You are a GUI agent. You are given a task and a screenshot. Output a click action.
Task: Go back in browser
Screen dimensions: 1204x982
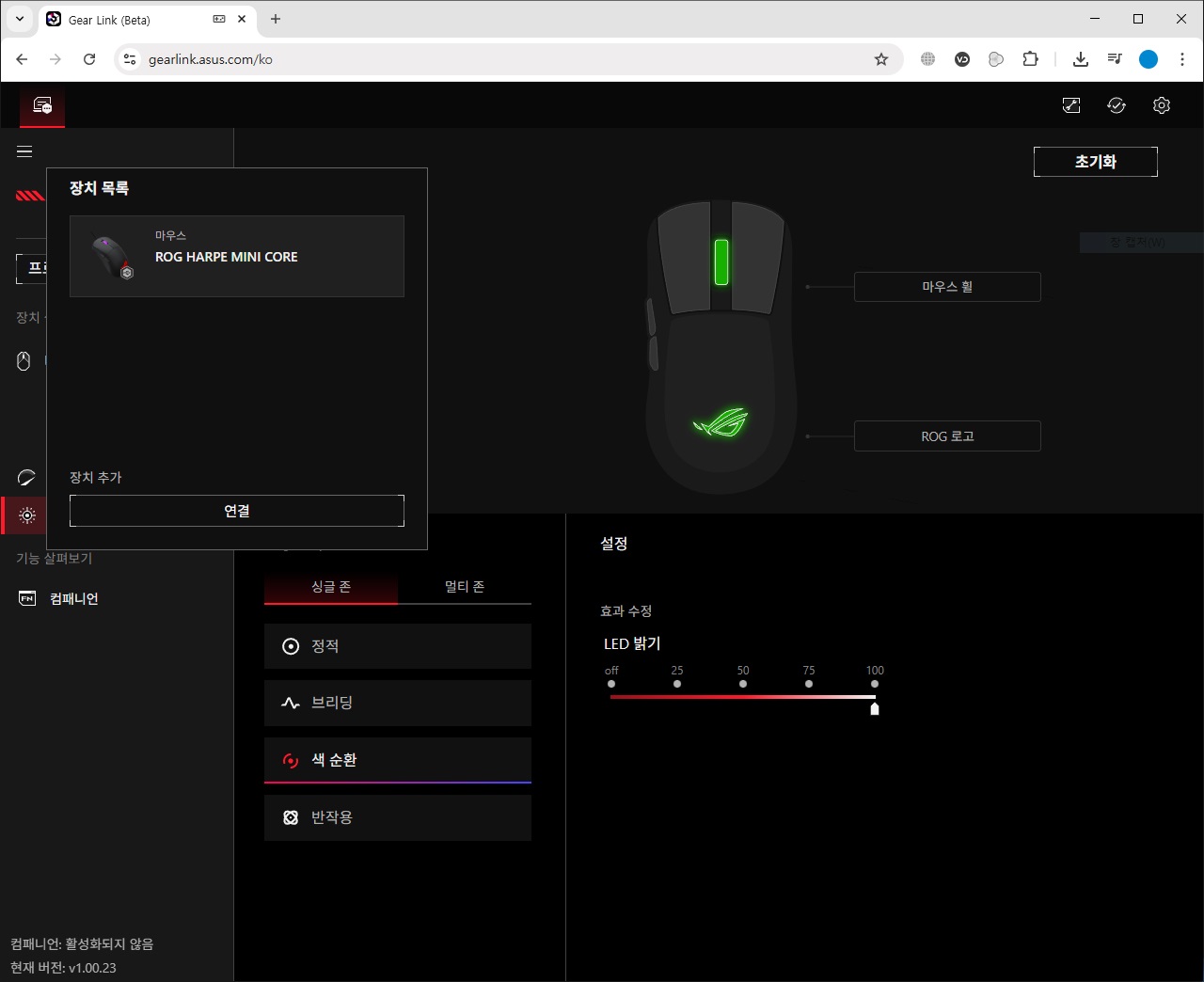(22, 59)
